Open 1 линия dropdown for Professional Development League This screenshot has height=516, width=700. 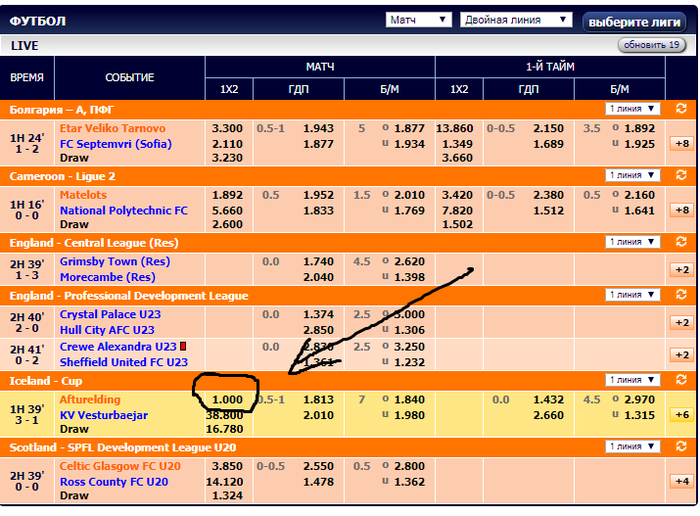632,295
